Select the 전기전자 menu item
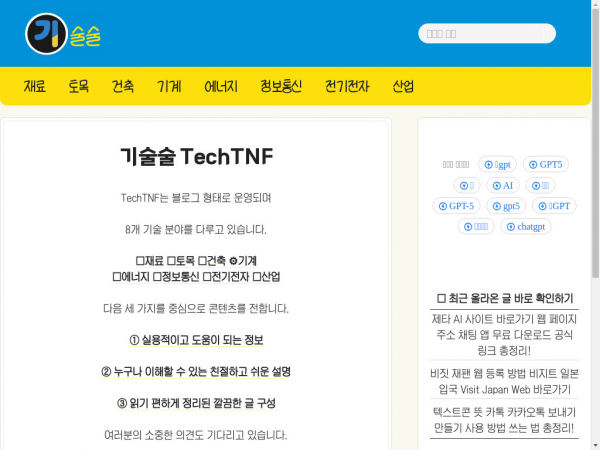This screenshot has height=450, width=600. click(347, 86)
